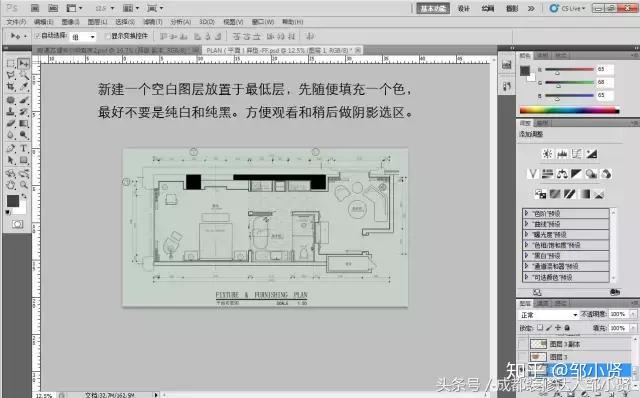Click the color spectrum ramp bar

point(569,110)
